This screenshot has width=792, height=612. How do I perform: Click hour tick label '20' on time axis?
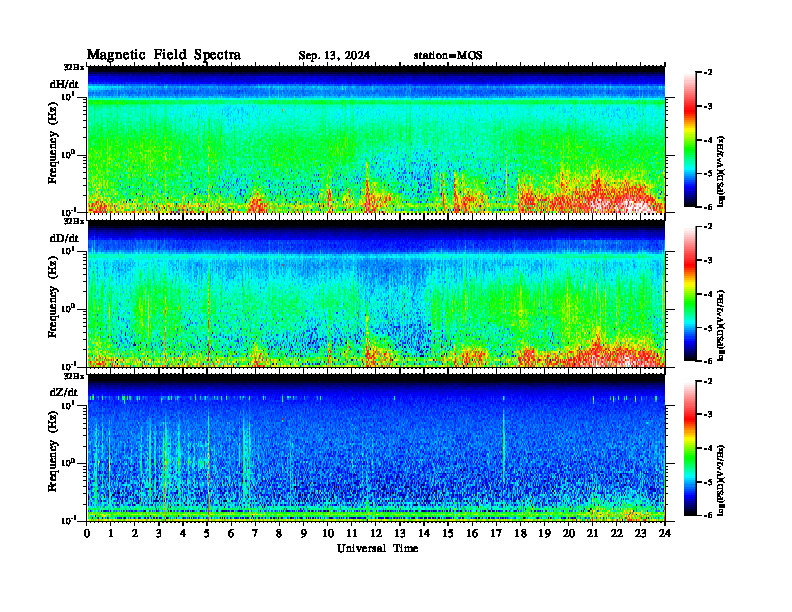click(568, 533)
